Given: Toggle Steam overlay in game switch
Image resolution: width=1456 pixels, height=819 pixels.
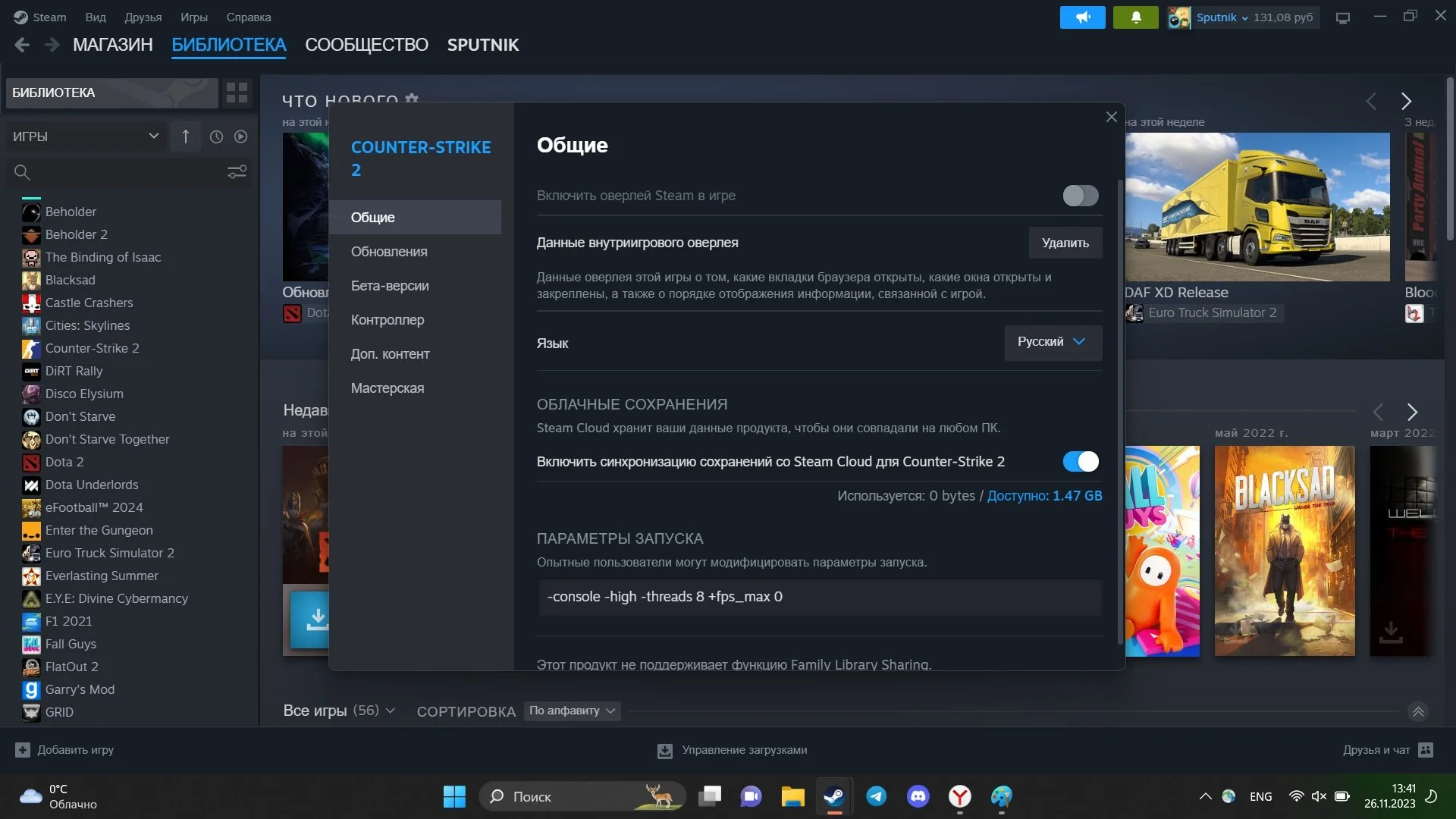Looking at the screenshot, I should 1081,196.
